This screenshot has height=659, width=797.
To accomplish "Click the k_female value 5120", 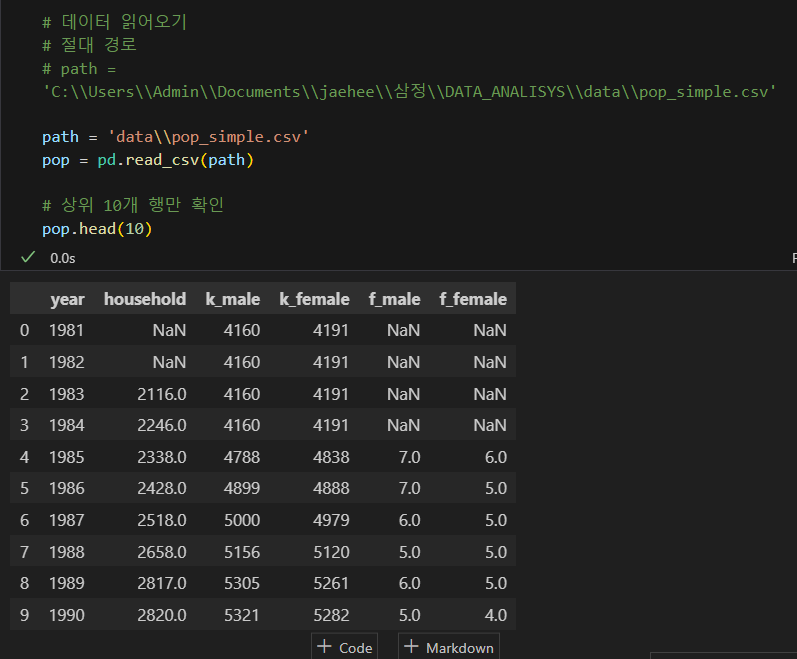I will coord(331,552).
